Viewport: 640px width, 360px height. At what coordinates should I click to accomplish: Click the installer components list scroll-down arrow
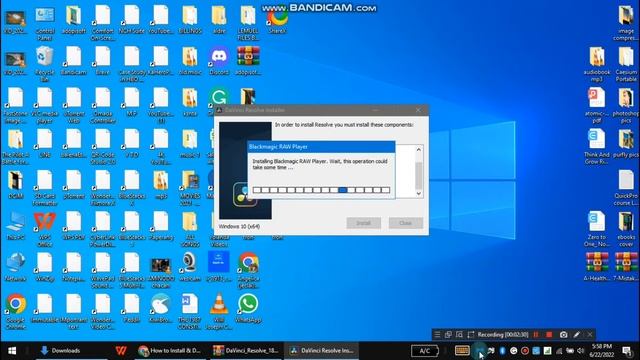click(419, 193)
